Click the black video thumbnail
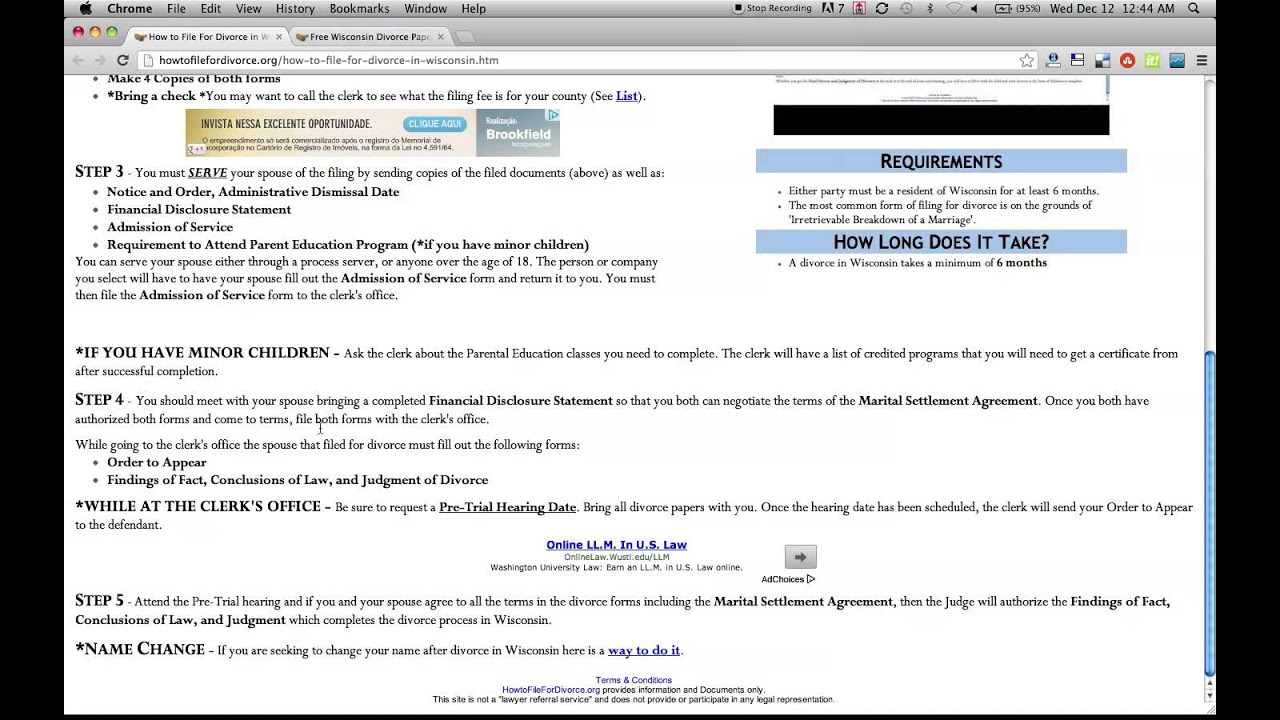 [941, 119]
